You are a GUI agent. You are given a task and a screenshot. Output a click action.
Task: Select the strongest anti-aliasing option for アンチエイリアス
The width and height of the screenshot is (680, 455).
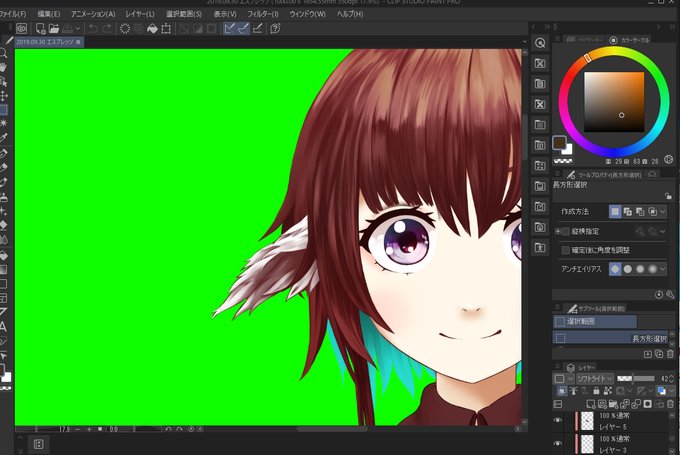pos(653,269)
